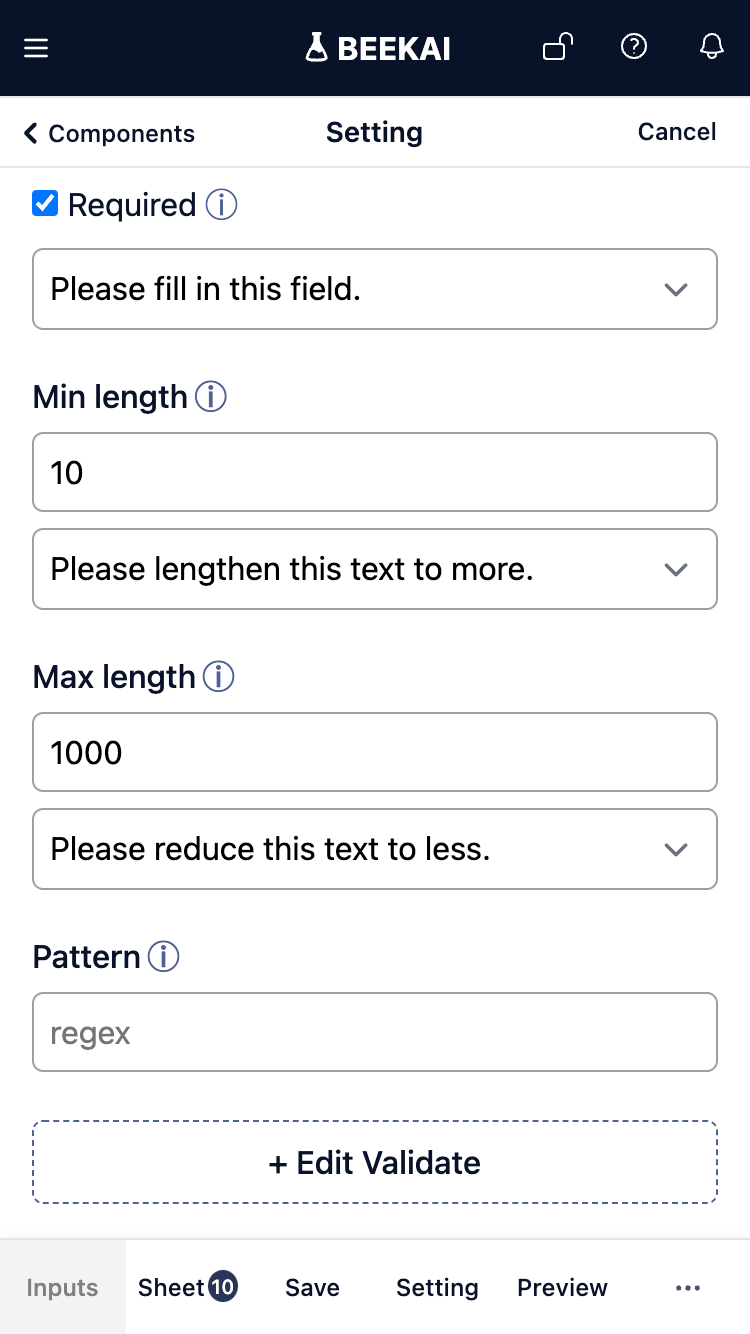Expand the 'Please fill in this field' dropdown
Image resolution: width=750 pixels, height=1334 pixels.
click(x=375, y=289)
